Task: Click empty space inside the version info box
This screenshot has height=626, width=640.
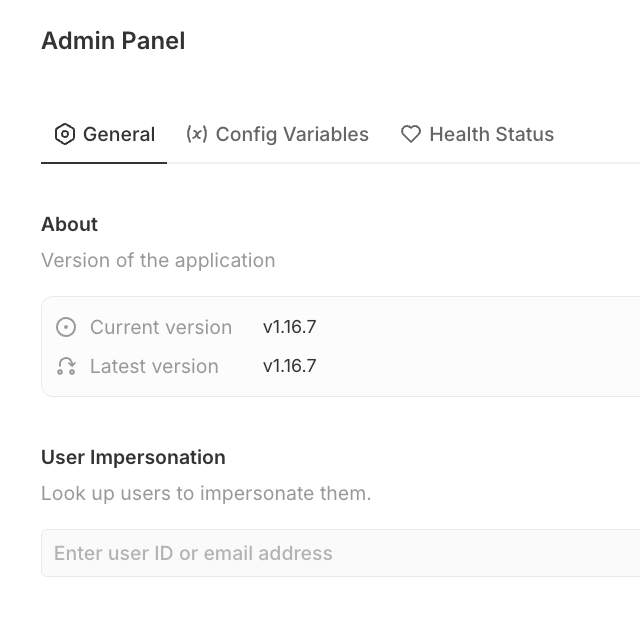Action: (x=480, y=346)
